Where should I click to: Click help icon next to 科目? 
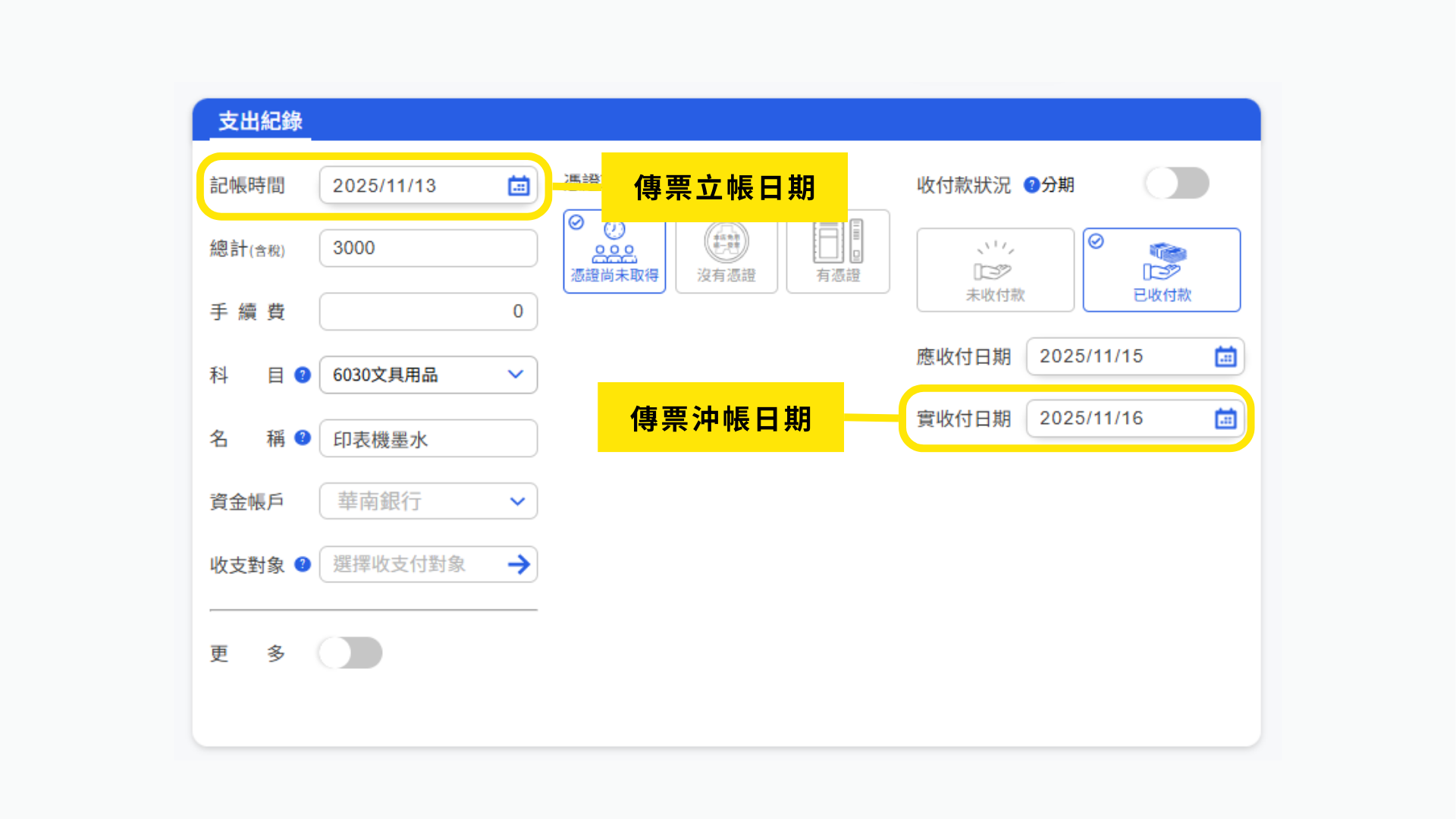pyautogui.click(x=303, y=375)
